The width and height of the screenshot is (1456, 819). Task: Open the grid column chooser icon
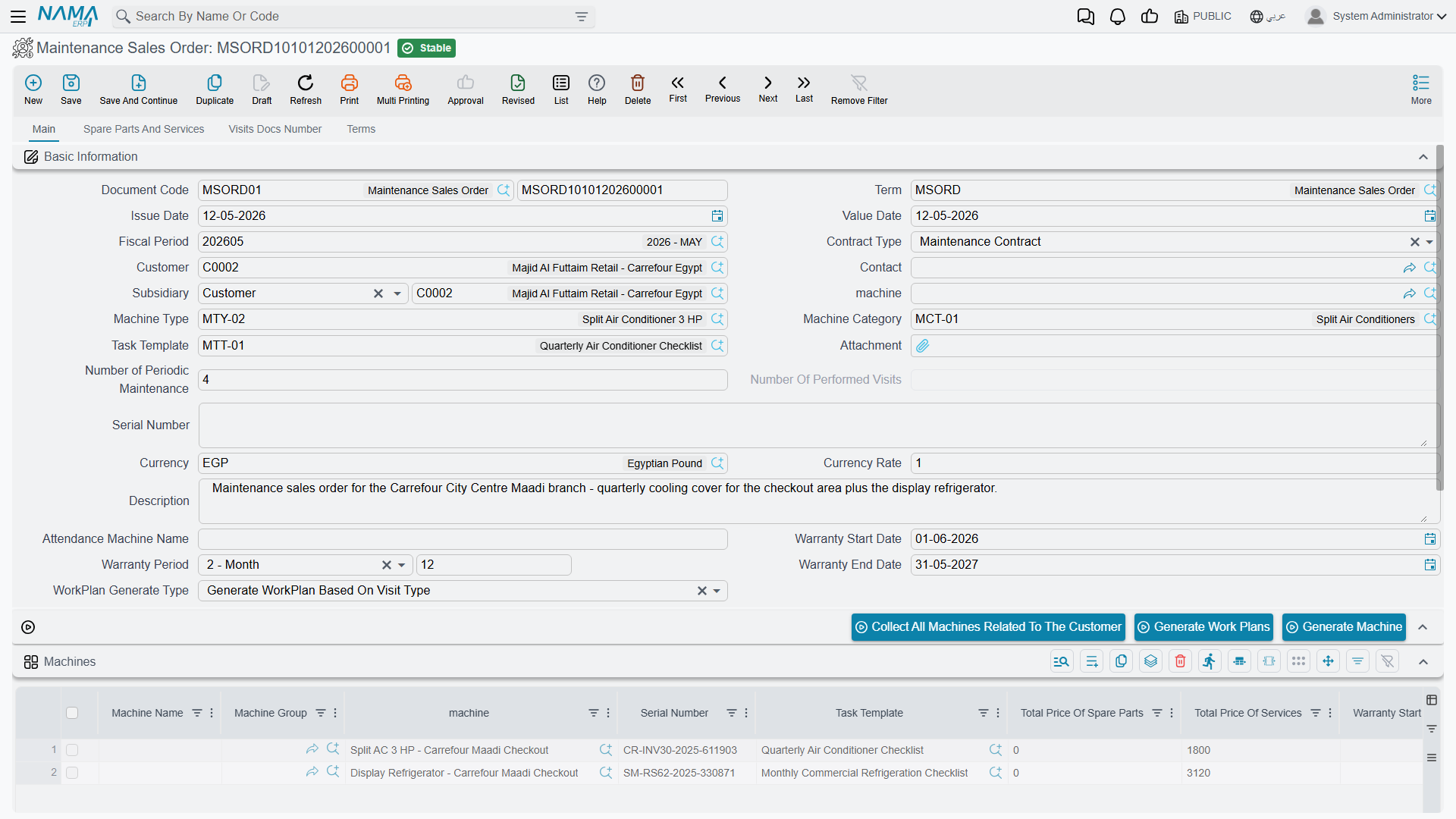tap(1432, 700)
